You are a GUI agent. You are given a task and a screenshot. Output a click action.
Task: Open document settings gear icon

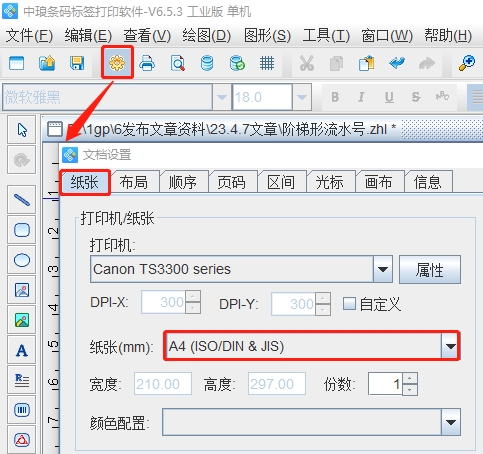click(x=117, y=63)
